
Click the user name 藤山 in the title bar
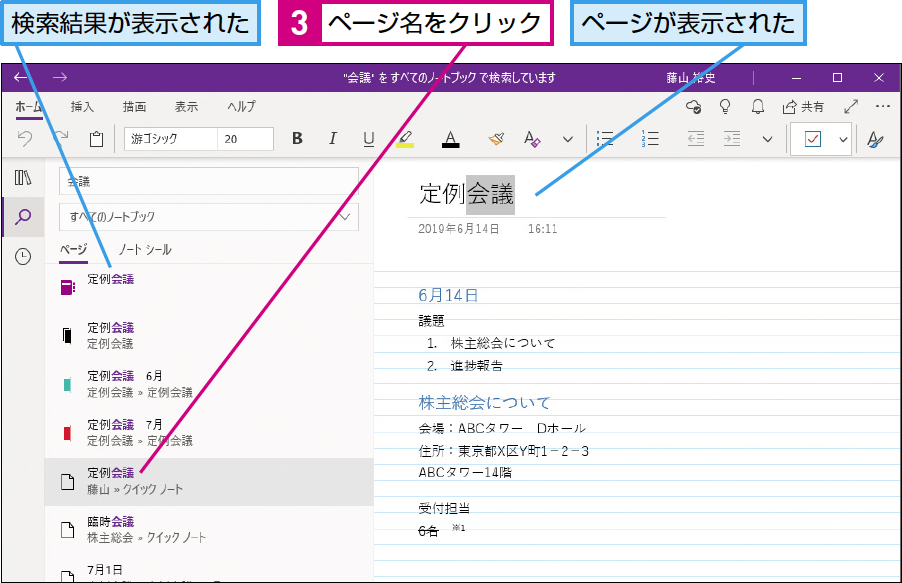point(690,78)
